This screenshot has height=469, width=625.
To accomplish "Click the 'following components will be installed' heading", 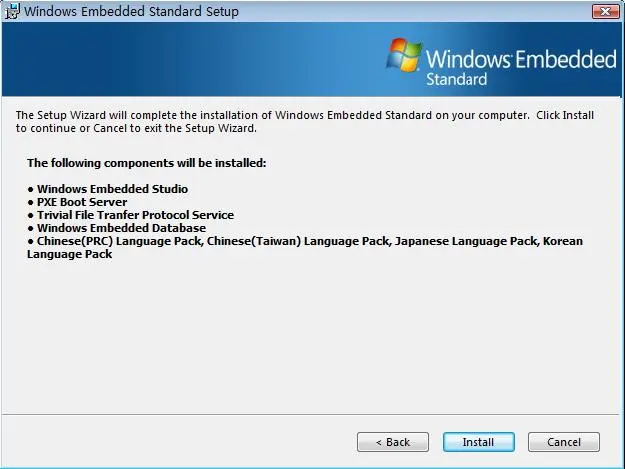I will coord(146,162).
